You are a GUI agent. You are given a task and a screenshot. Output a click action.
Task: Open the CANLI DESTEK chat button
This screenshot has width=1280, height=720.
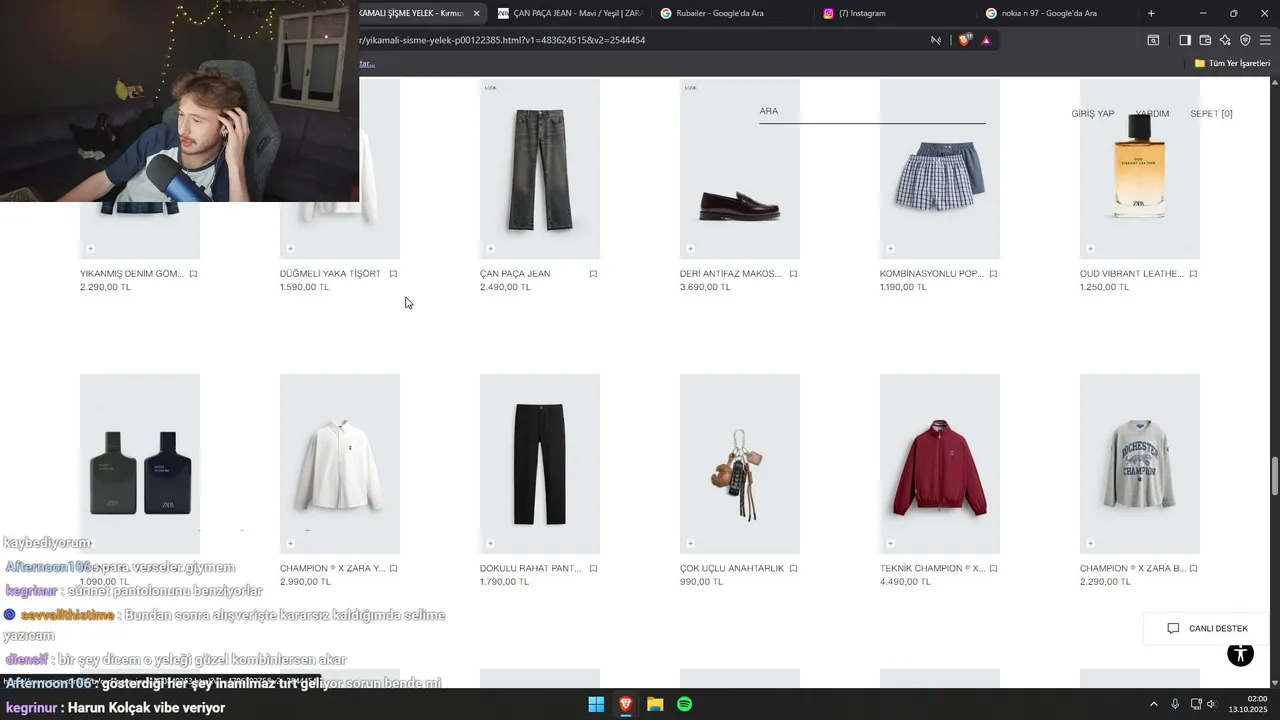pyautogui.click(x=1207, y=628)
